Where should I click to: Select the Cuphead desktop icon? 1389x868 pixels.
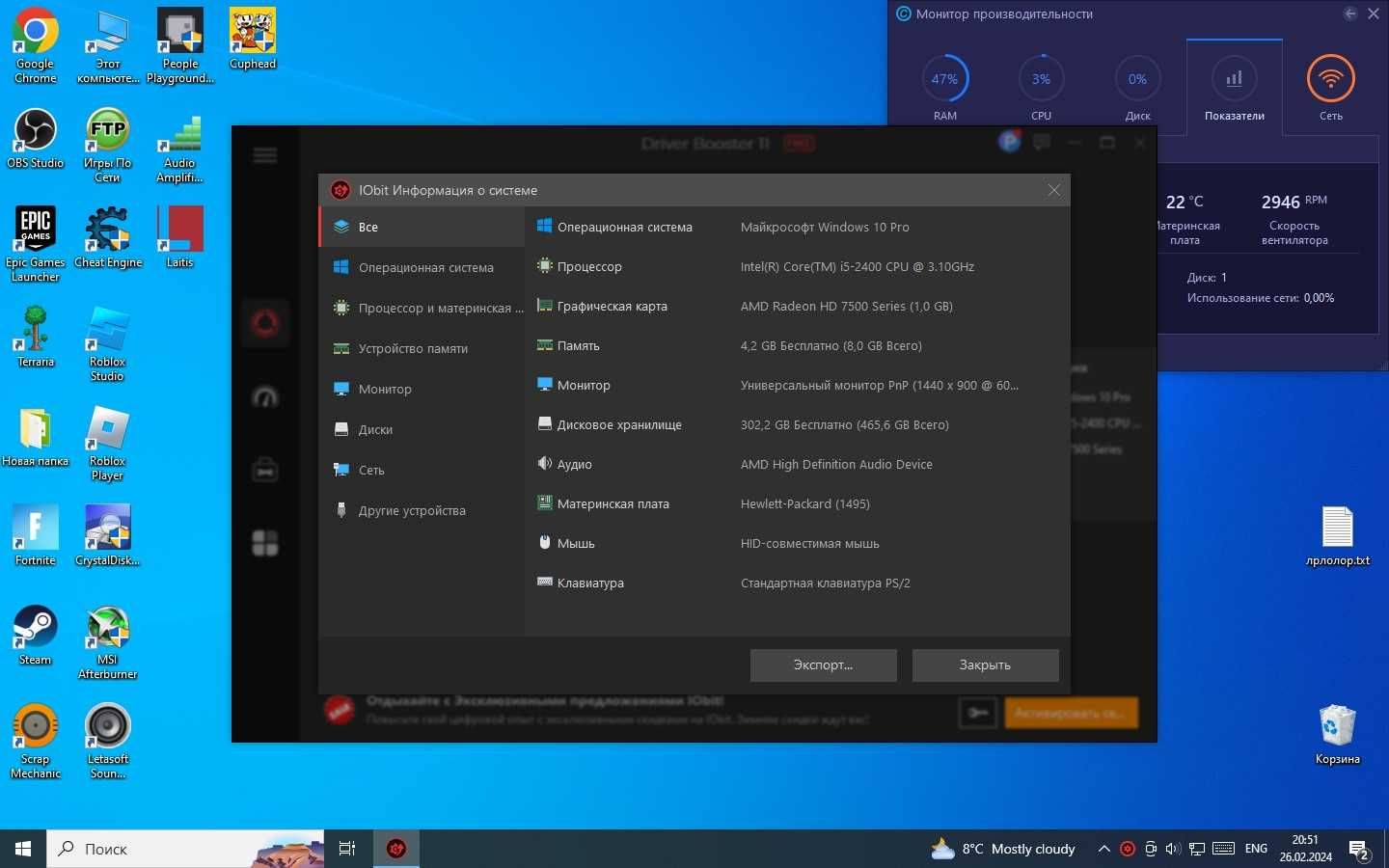pos(253,39)
